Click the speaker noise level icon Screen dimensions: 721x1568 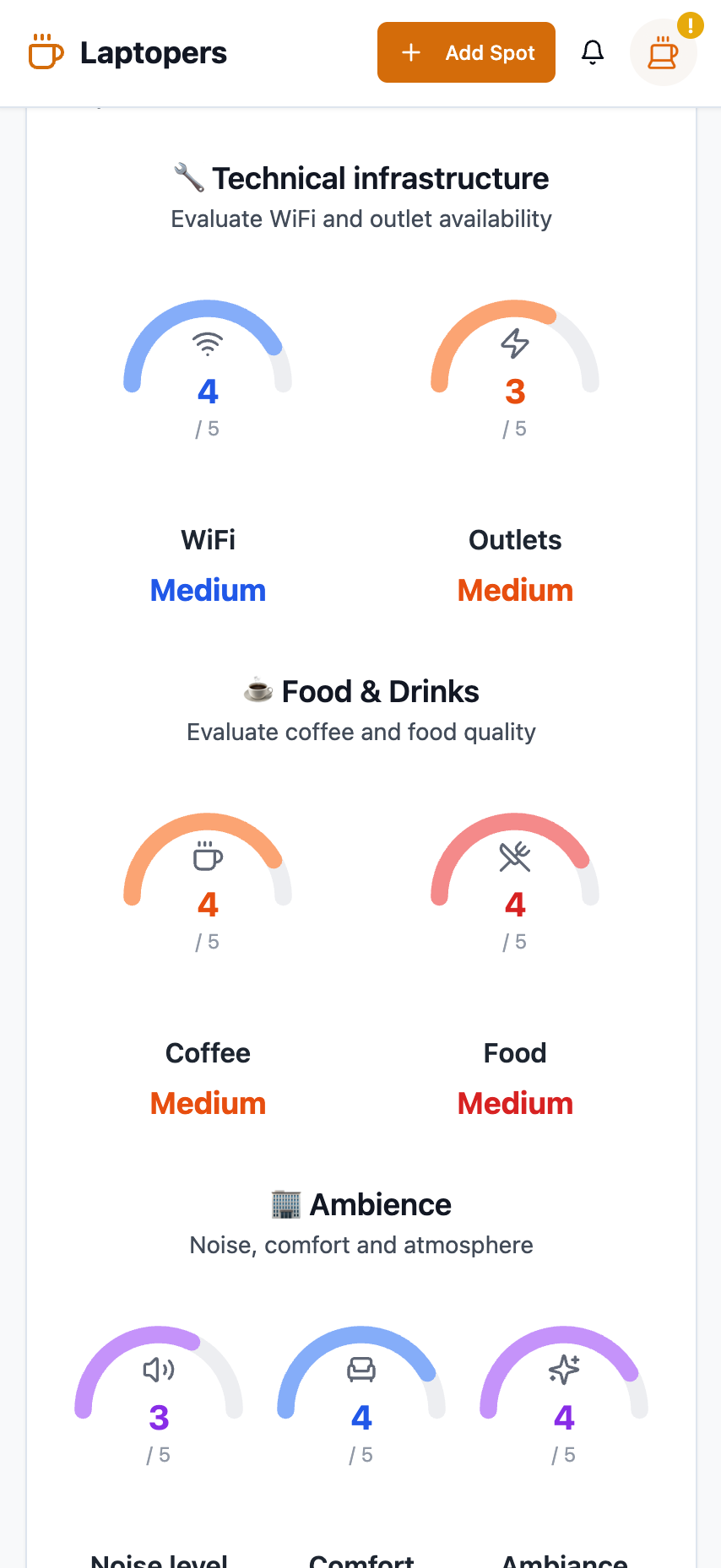tap(159, 1370)
